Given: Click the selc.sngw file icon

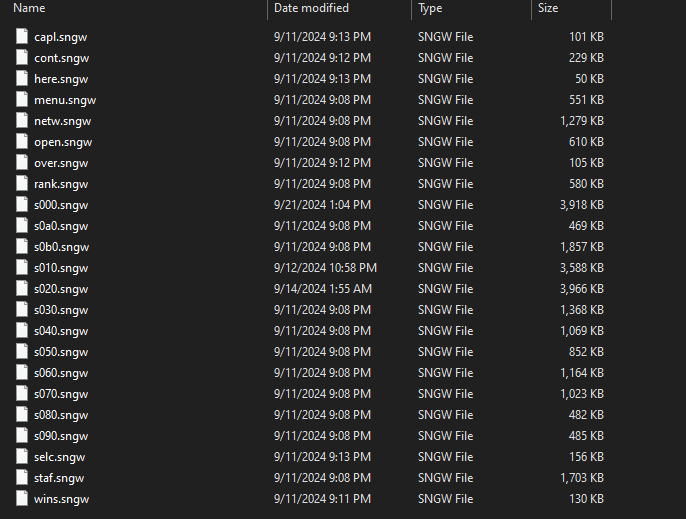Looking at the screenshot, I should coord(23,457).
